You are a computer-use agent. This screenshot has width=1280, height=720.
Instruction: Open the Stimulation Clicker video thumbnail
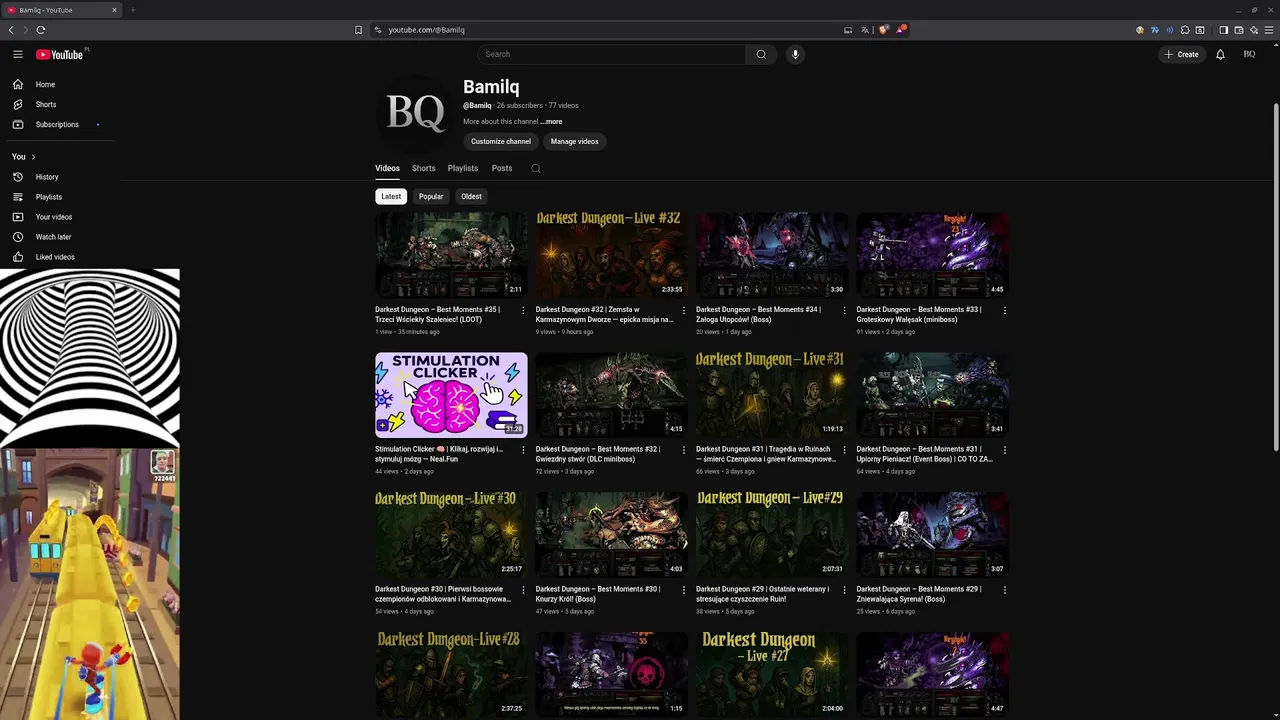pos(451,395)
